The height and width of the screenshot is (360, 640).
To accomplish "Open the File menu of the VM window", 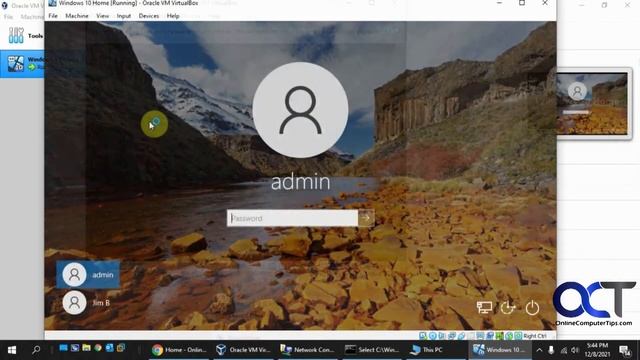I will [53, 16].
